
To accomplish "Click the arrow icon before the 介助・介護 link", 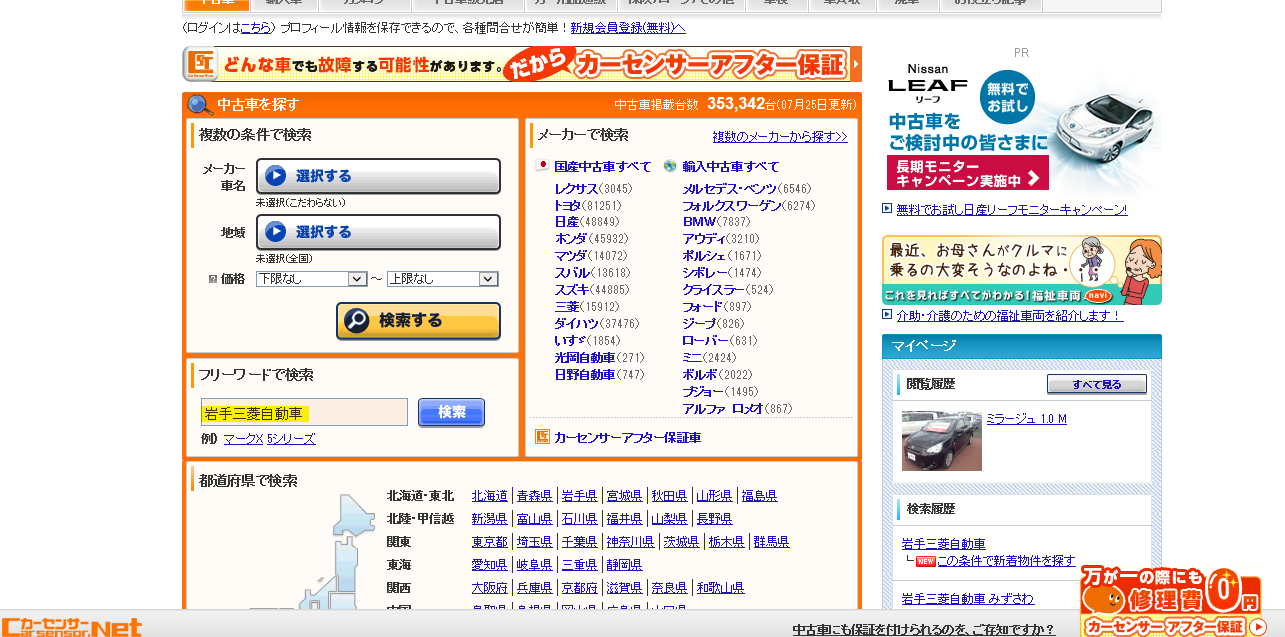I will [887, 315].
